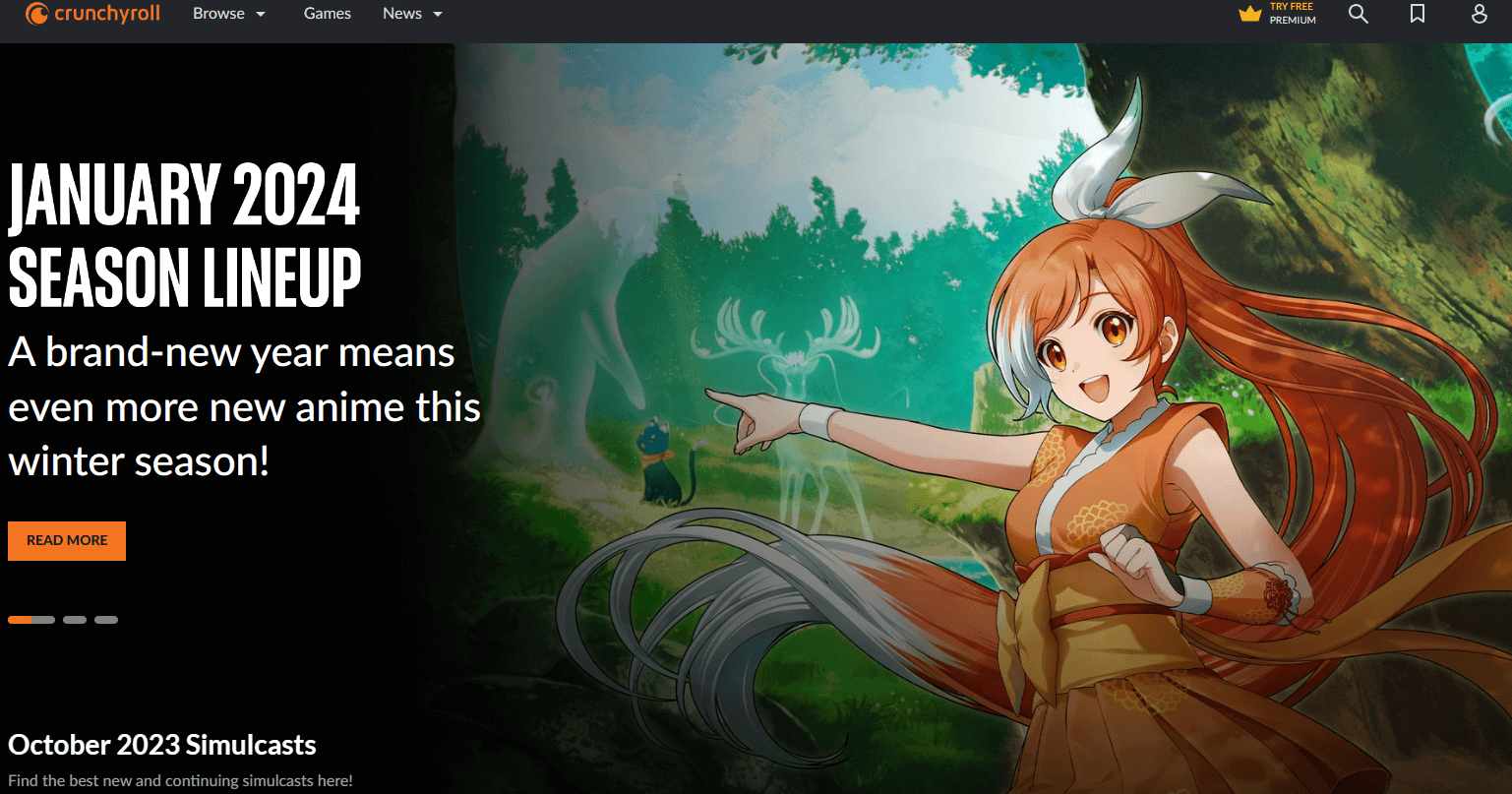The height and width of the screenshot is (794, 1512).
Task: Select the second carousel slide indicator
Action: [75, 620]
